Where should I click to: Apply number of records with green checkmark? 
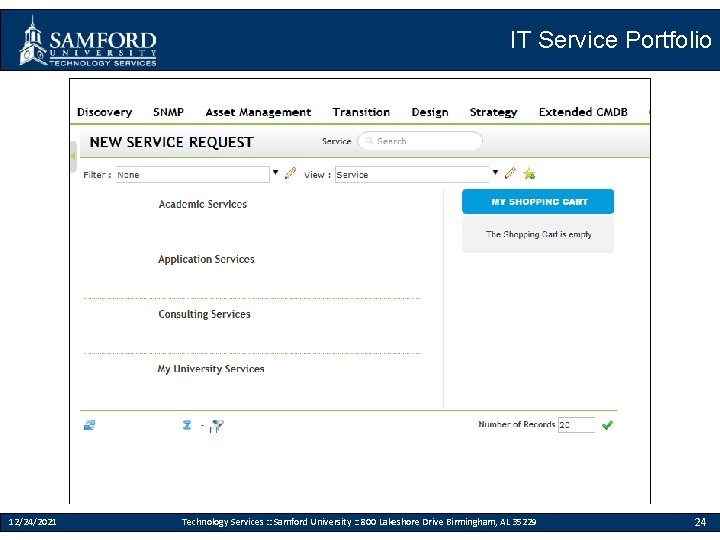[x=608, y=425]
